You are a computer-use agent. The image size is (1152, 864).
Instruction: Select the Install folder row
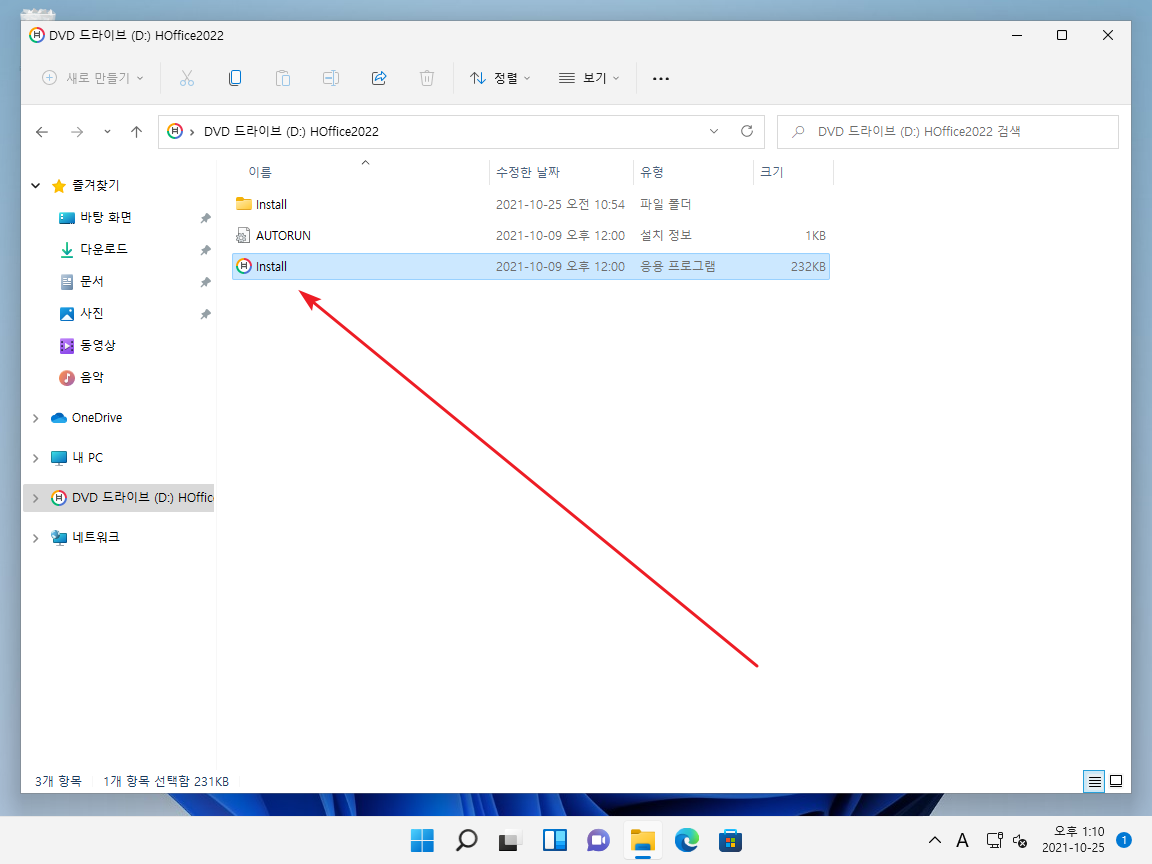[530, 204]
